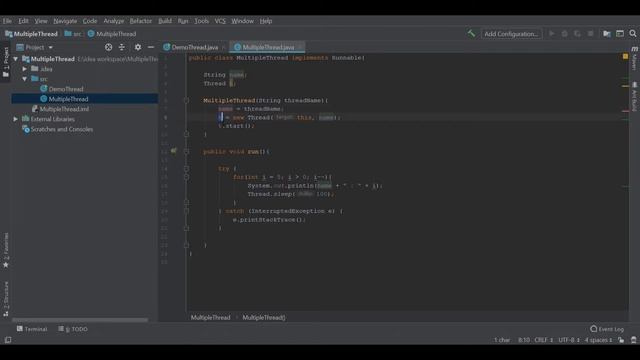
Task: Click the Debug bug icon in the toolbar
Action: click(x=564, y=33)
